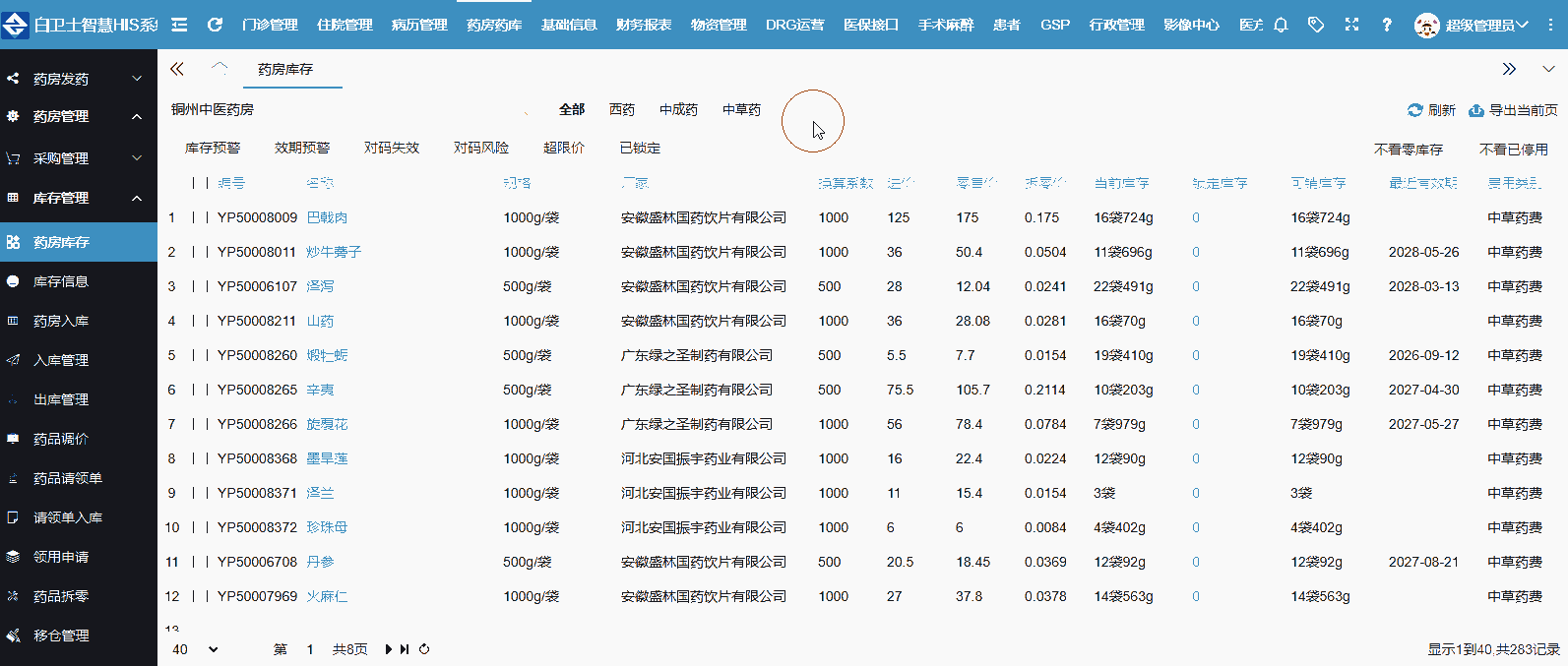
Task: Open the 丹参 drug name link
Action: [x=320, y=562]
